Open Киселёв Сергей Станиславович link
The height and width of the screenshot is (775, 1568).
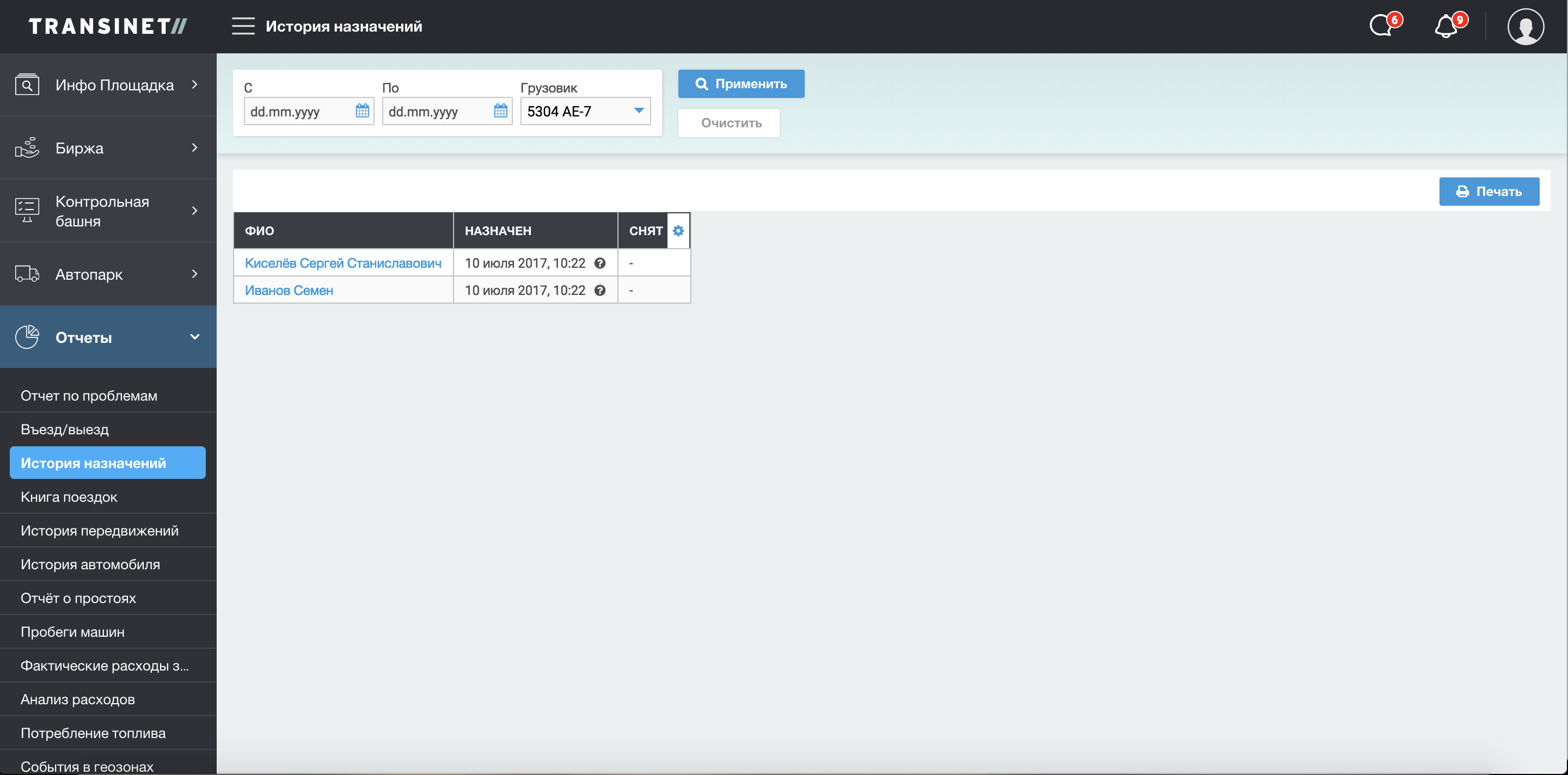pos(342,263)
